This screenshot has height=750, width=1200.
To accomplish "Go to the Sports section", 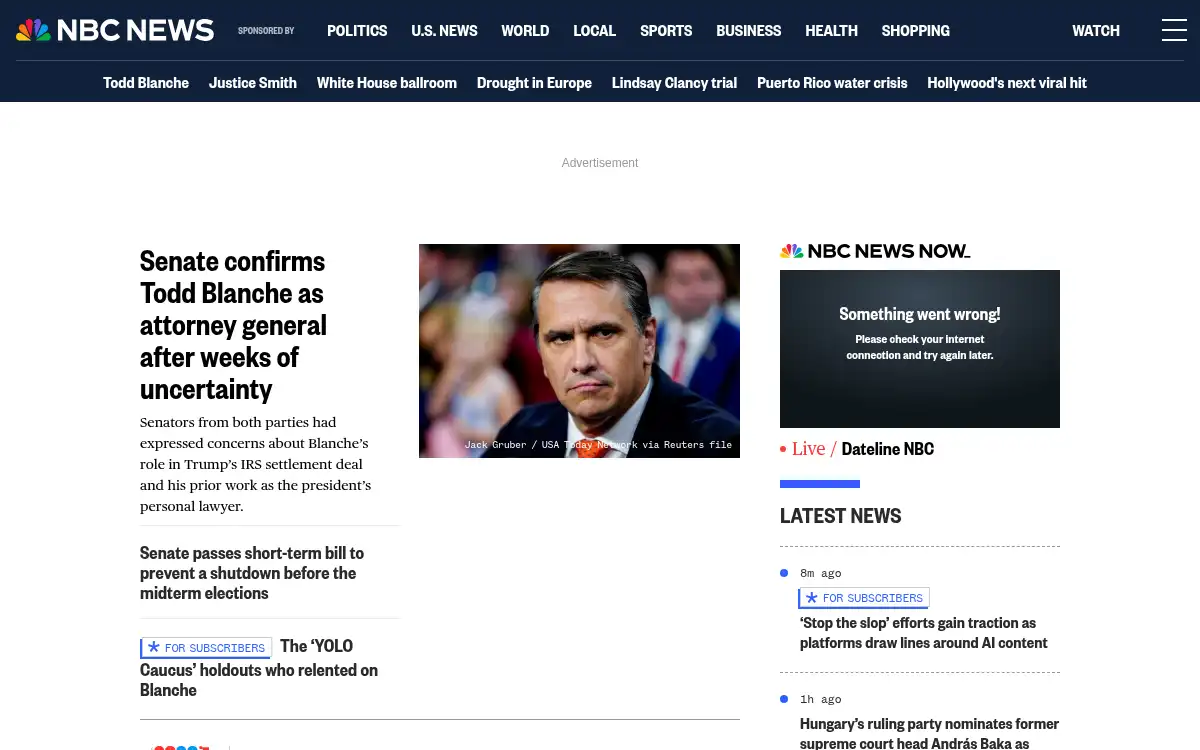I will [666, 30].
